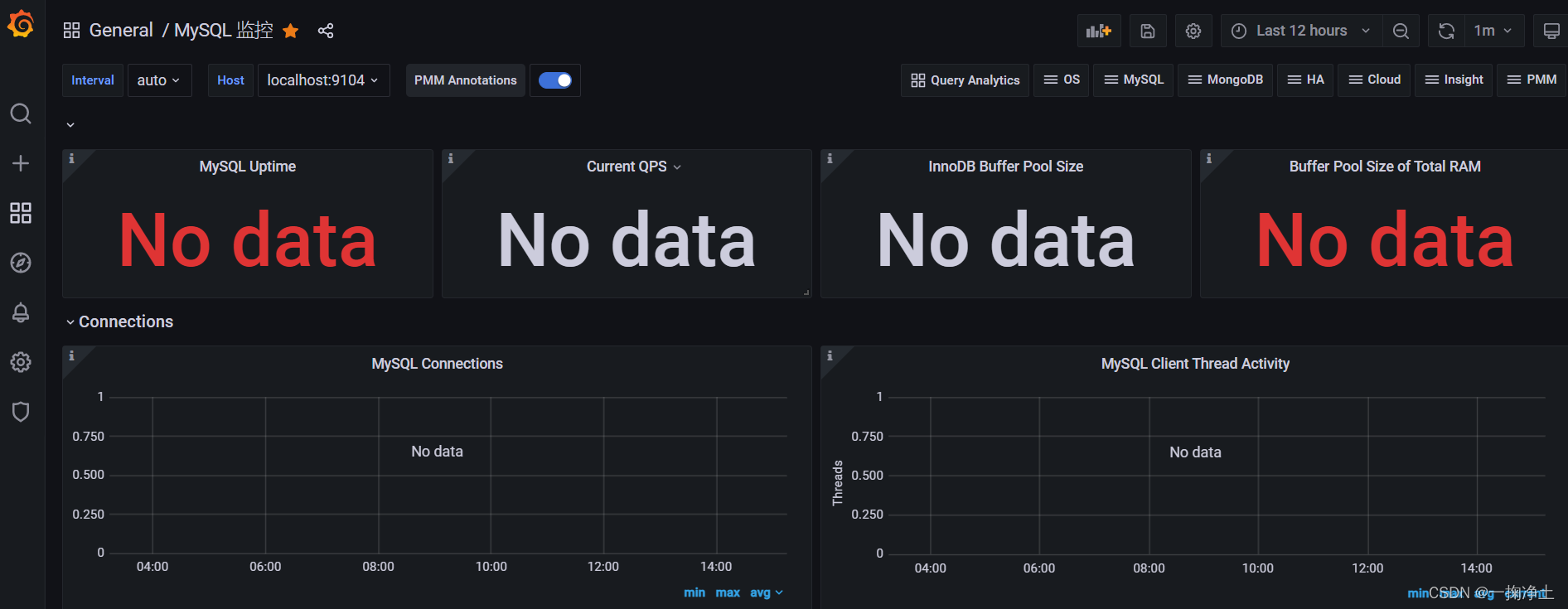Click the Buffer Pool Size of Total RAM title
The image size is (1568, 609).
tap(1385, 167)
